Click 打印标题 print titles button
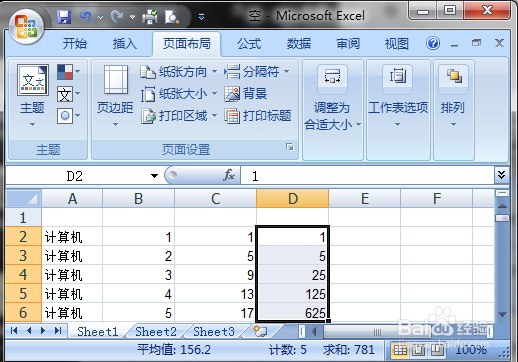 (258, 116)
